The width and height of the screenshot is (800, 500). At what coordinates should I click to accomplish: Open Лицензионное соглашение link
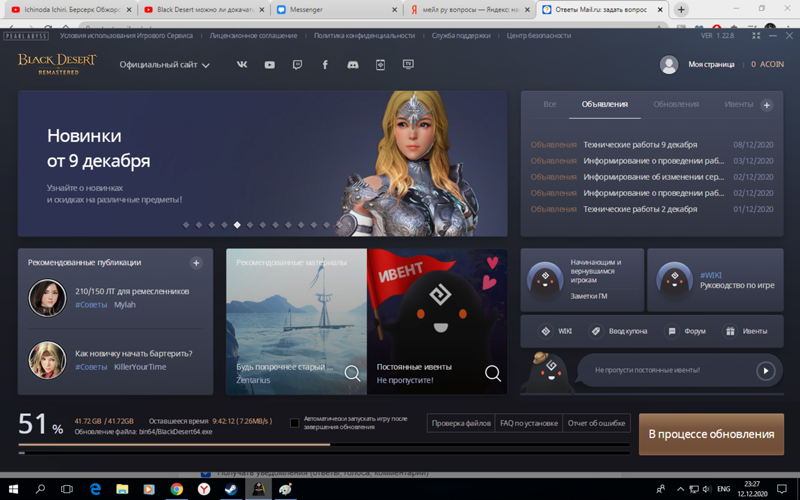pyautogui.click(x=253, y=36)
